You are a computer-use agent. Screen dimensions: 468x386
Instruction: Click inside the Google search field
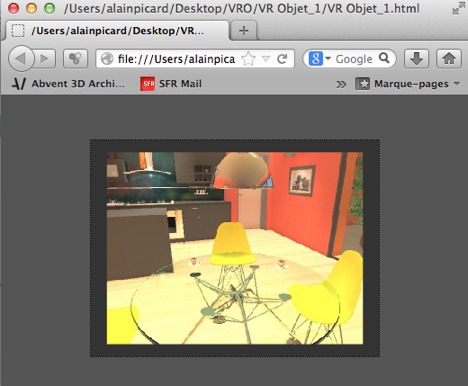pos(354,59)
